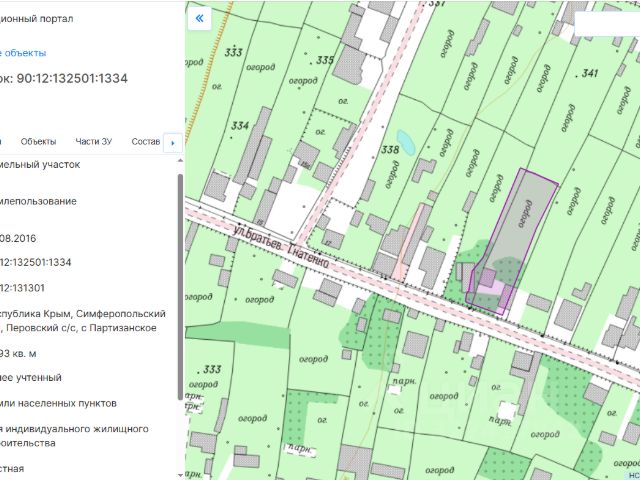Click the blue pond on the map
The image size is (640, 480).
tap(406, 142)
